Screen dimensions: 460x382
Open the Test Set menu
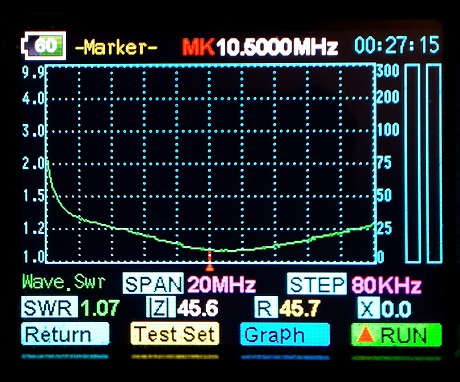[x=175, y=334]
